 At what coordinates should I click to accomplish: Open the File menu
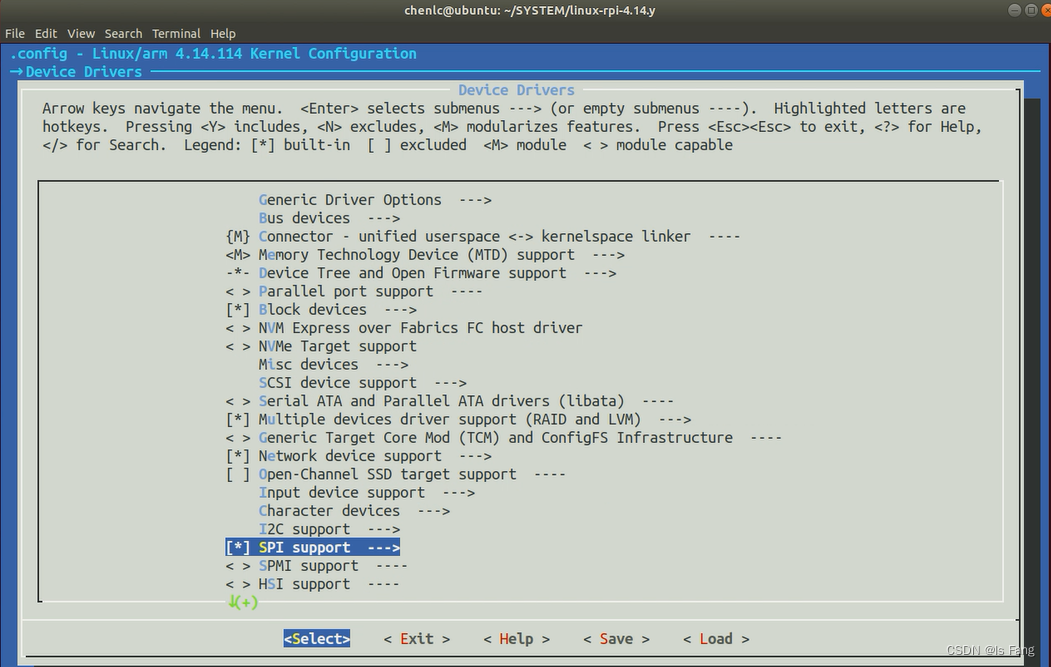[x=15, y=34]
